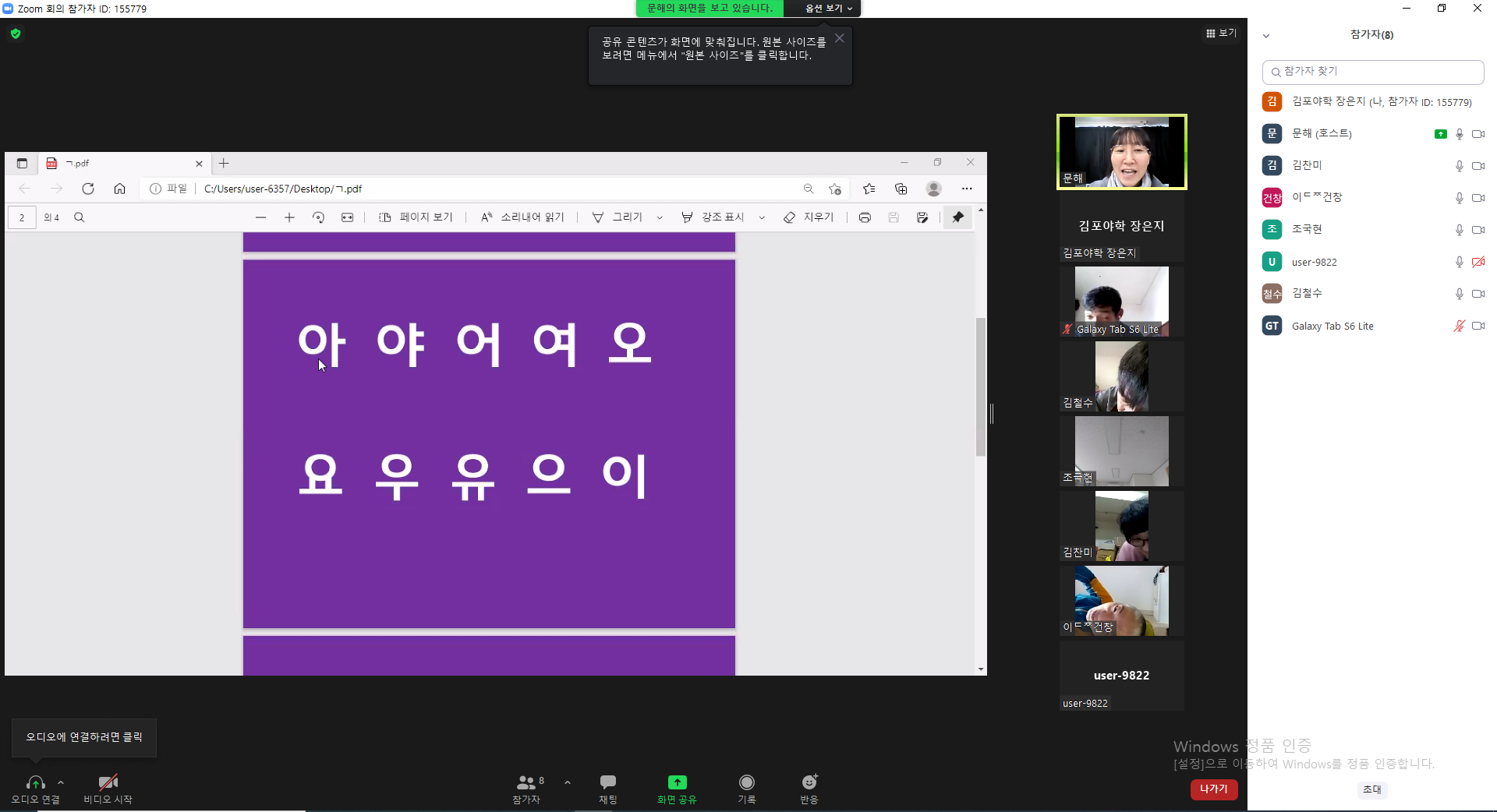Expand audio options arrow next to 오디오 연결
Image resolution: width=1497 pixels, height=812 pixels.
click(x=61, y=782)
